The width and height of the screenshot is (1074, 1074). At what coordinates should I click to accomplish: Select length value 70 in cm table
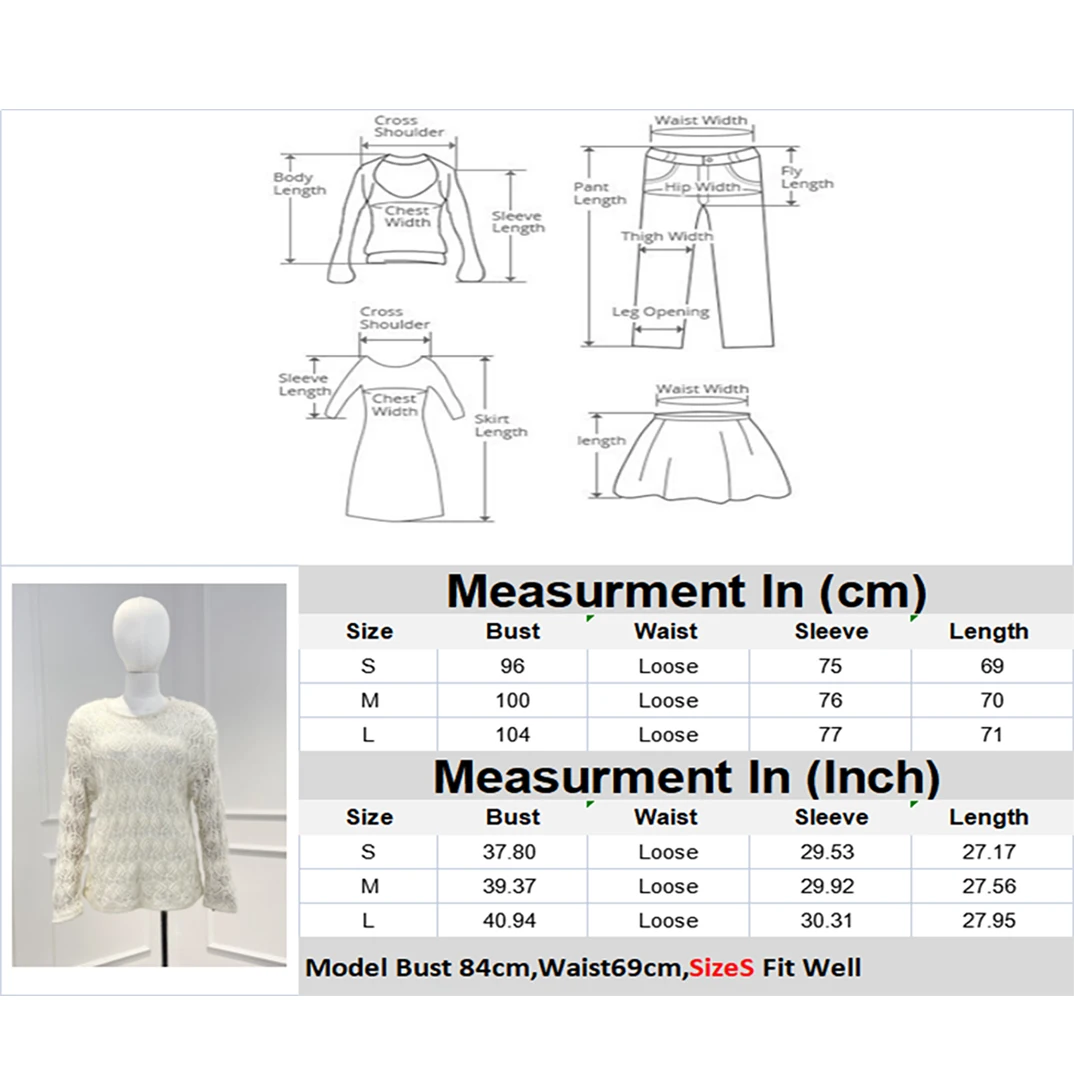[x=992, y=700]
